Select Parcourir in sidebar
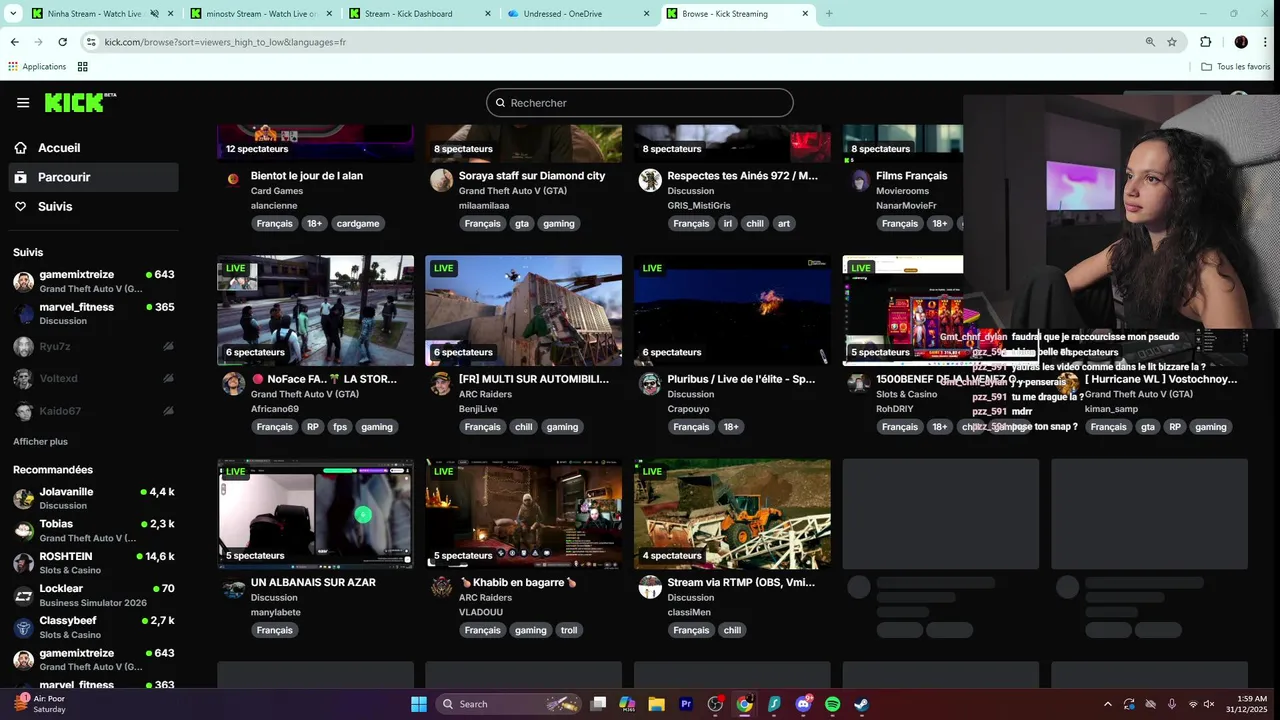 click(92, 177)
